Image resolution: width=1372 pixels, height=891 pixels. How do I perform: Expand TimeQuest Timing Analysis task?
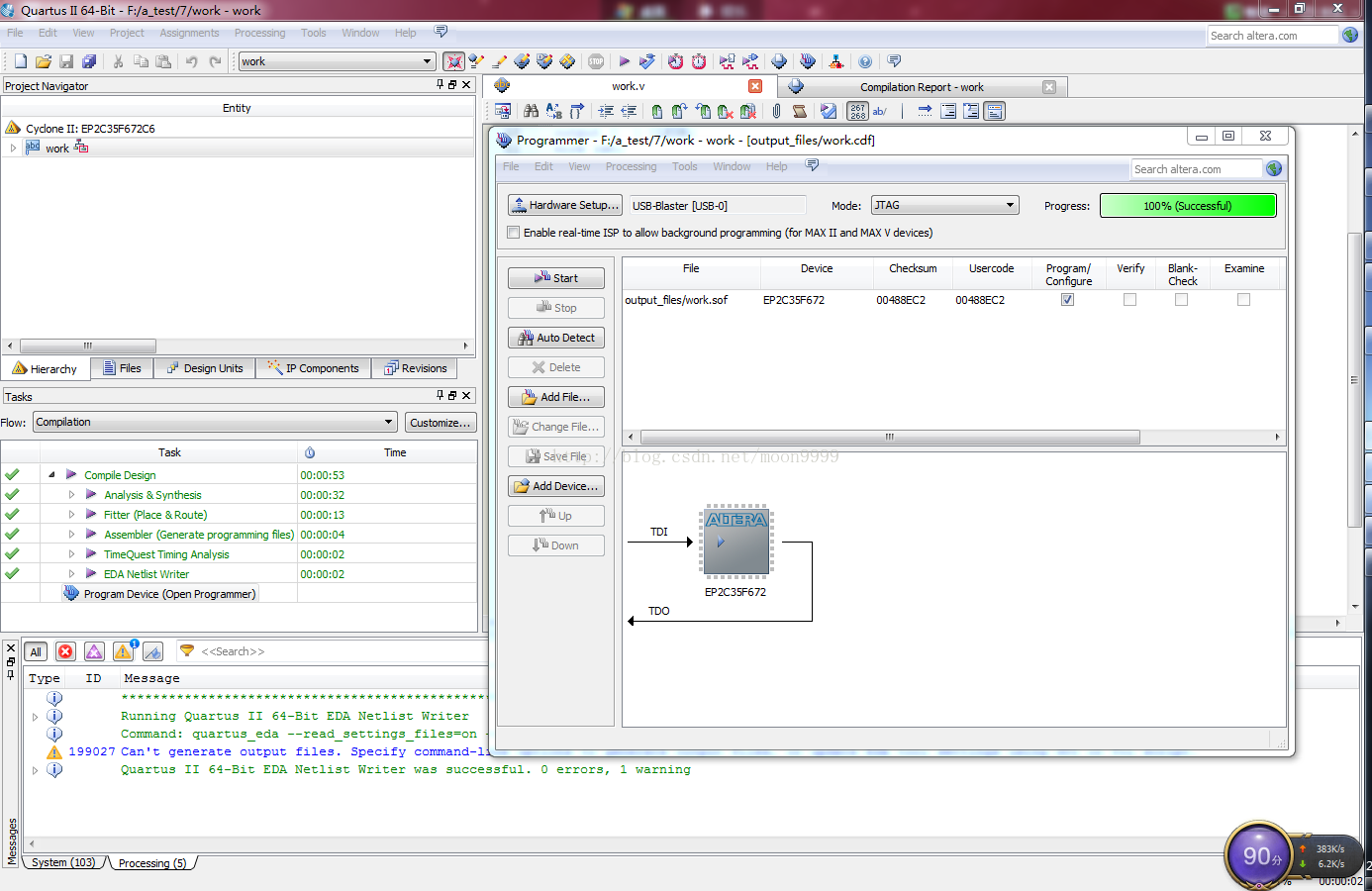71,554
